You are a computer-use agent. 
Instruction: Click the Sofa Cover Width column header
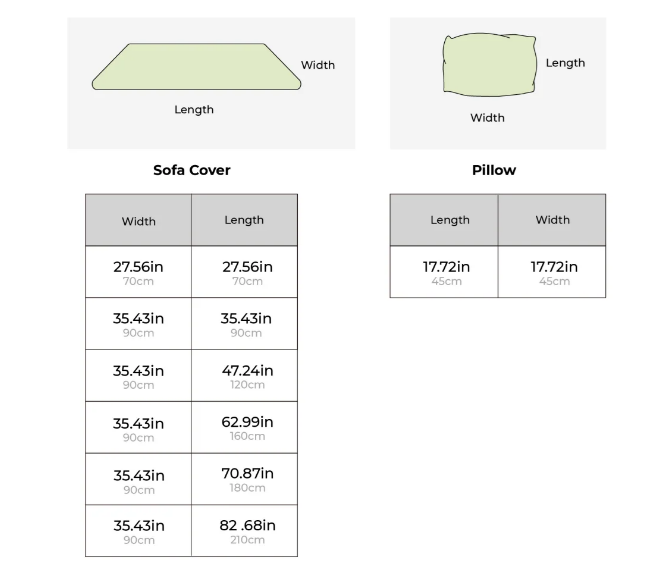click(138, 220)
